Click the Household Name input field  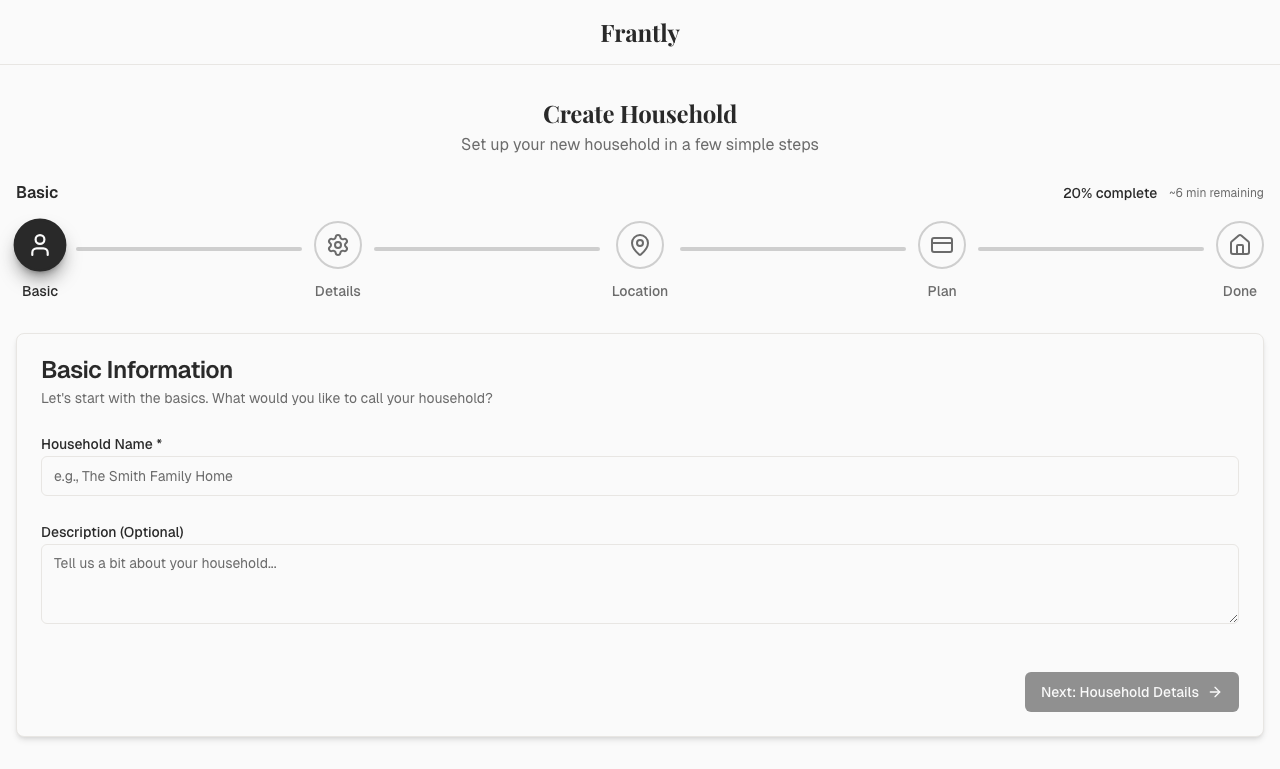[x=640, y=476]
